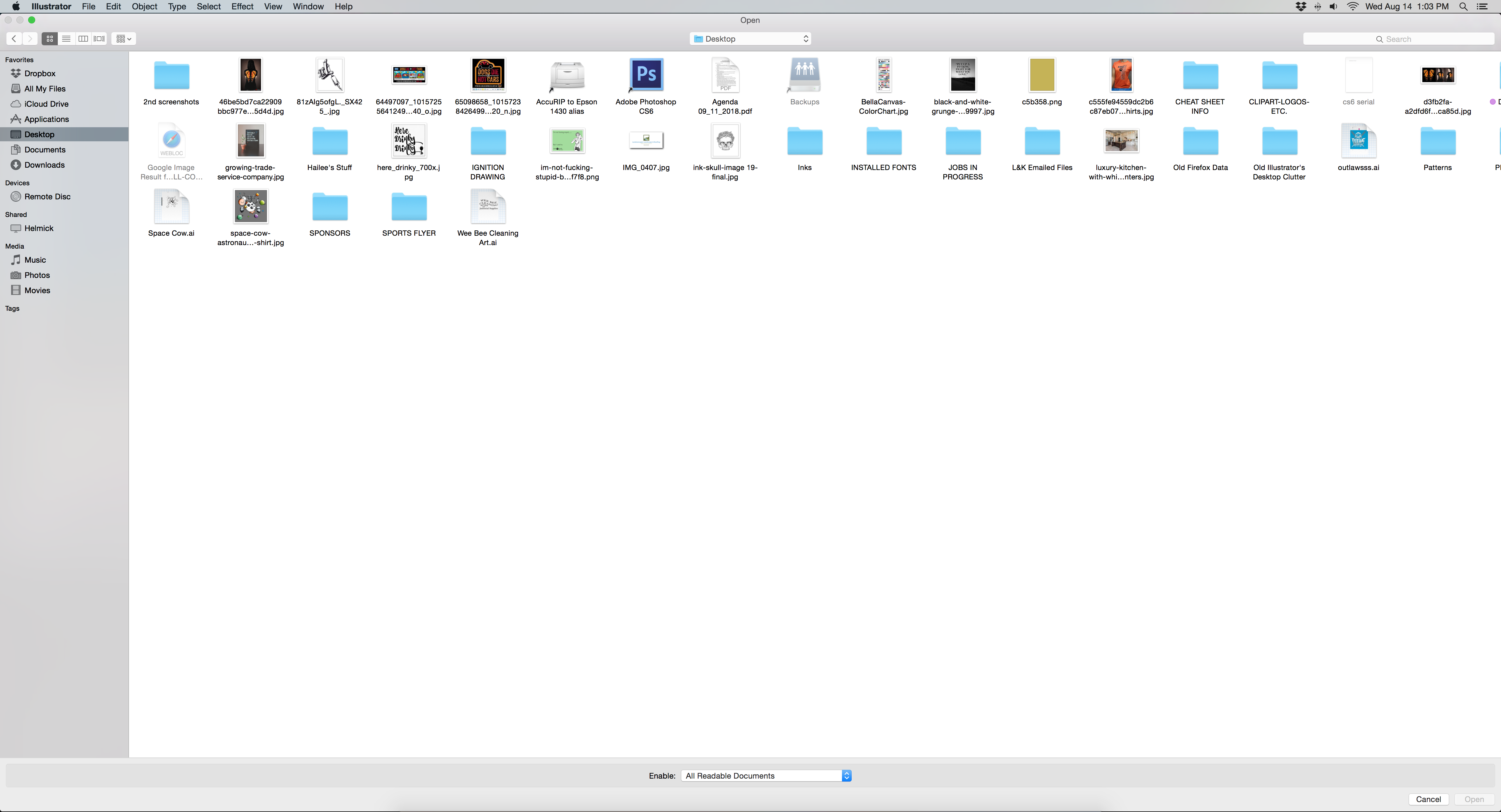Open the Desktop location popup
This screenshot has width=1501, height=812.
[750, 38]
